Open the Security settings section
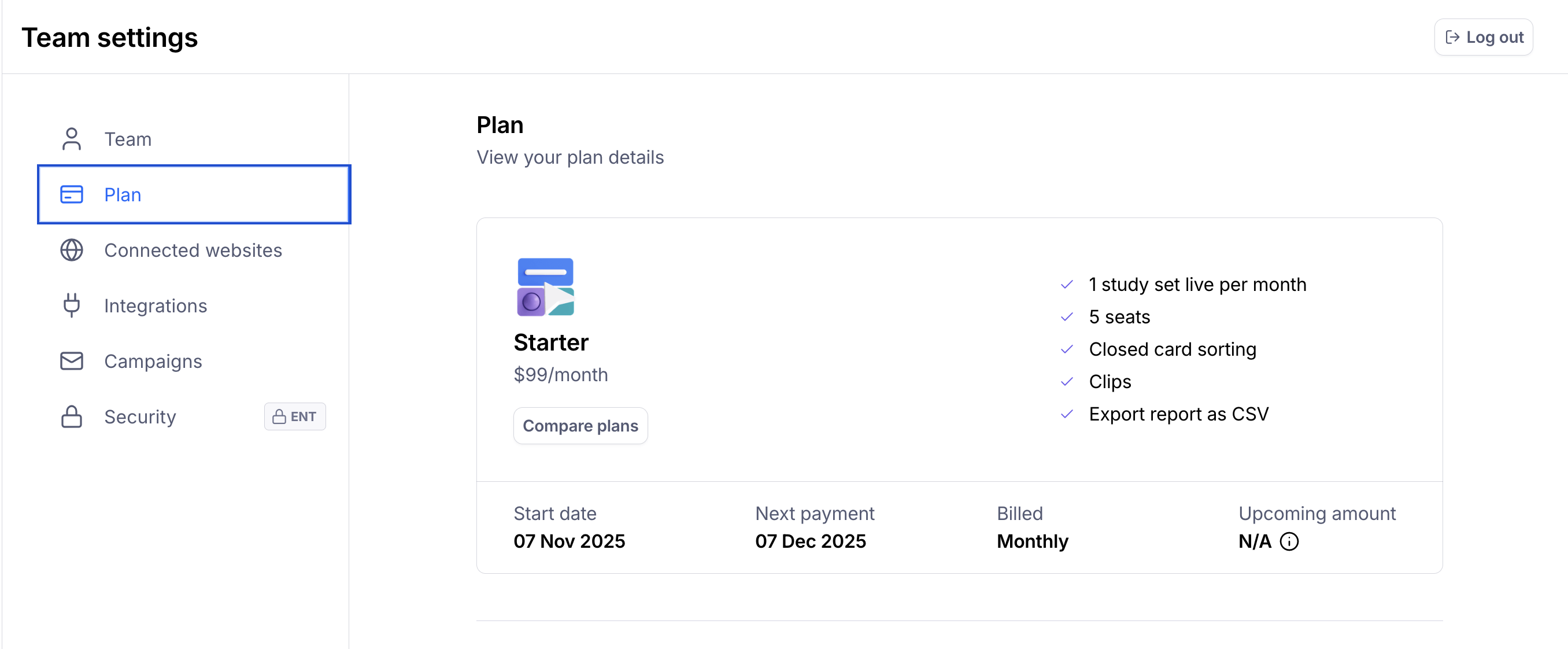Viewport: 1568px width, 649px height. (x=140, y=416)
